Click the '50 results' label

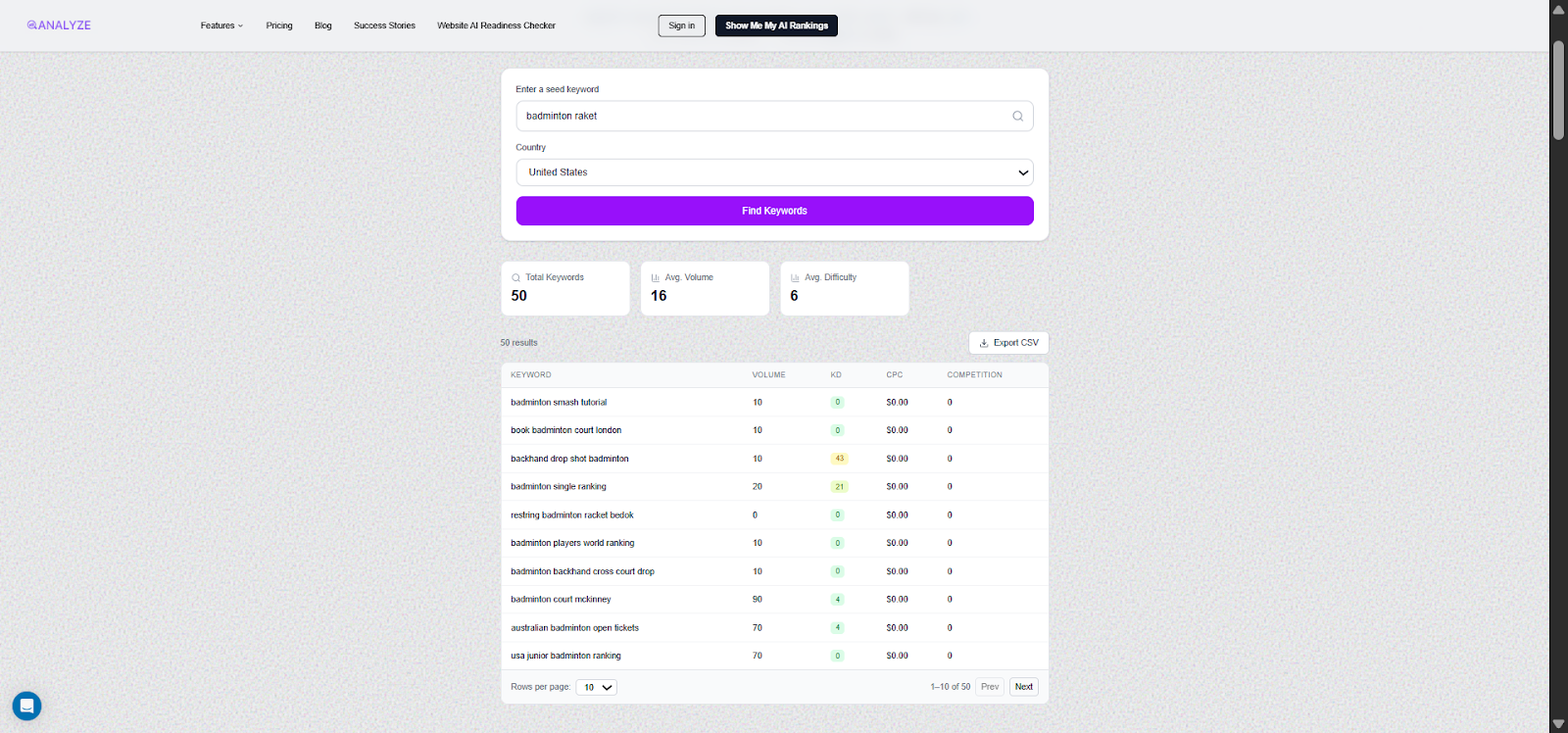pos(519,343)
